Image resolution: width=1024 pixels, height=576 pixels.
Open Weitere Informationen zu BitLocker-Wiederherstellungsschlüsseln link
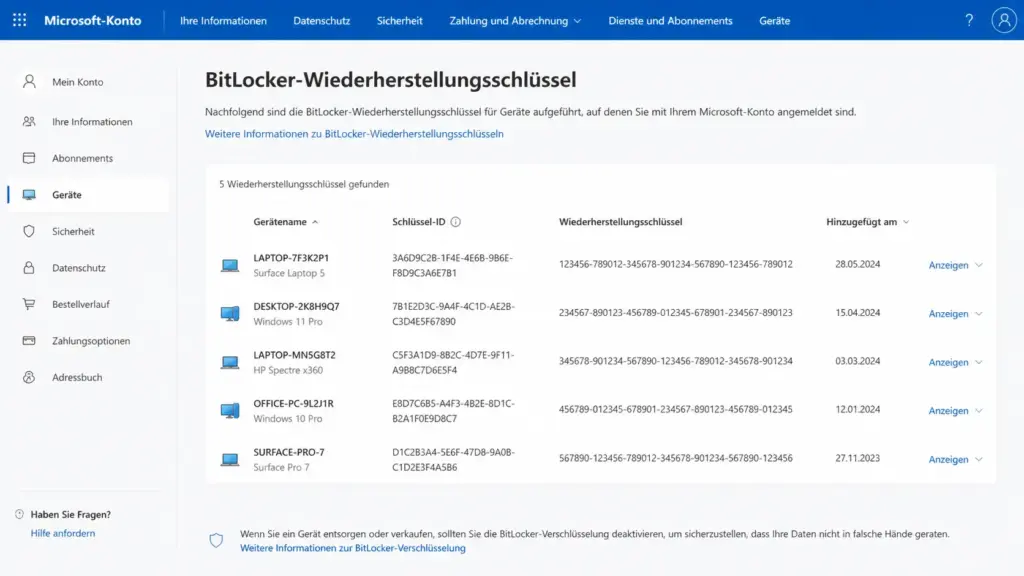click(354, 133)
